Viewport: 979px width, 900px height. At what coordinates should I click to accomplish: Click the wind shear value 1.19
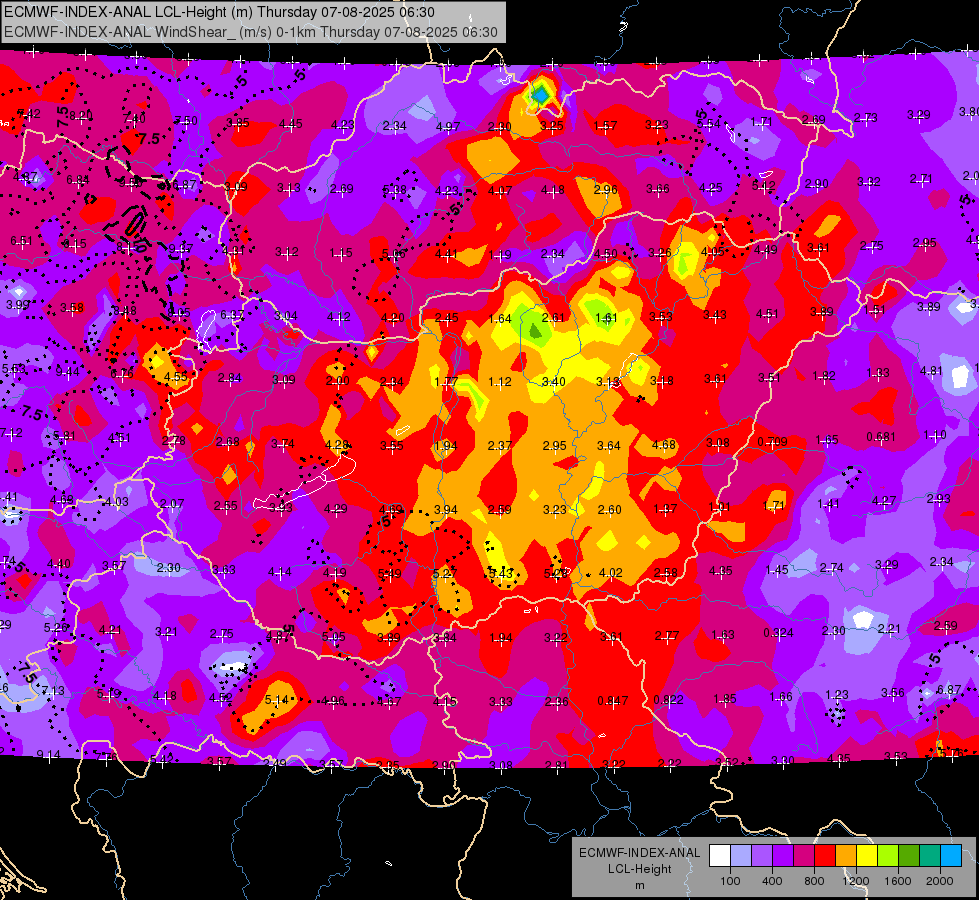click(x=500, y=255)
